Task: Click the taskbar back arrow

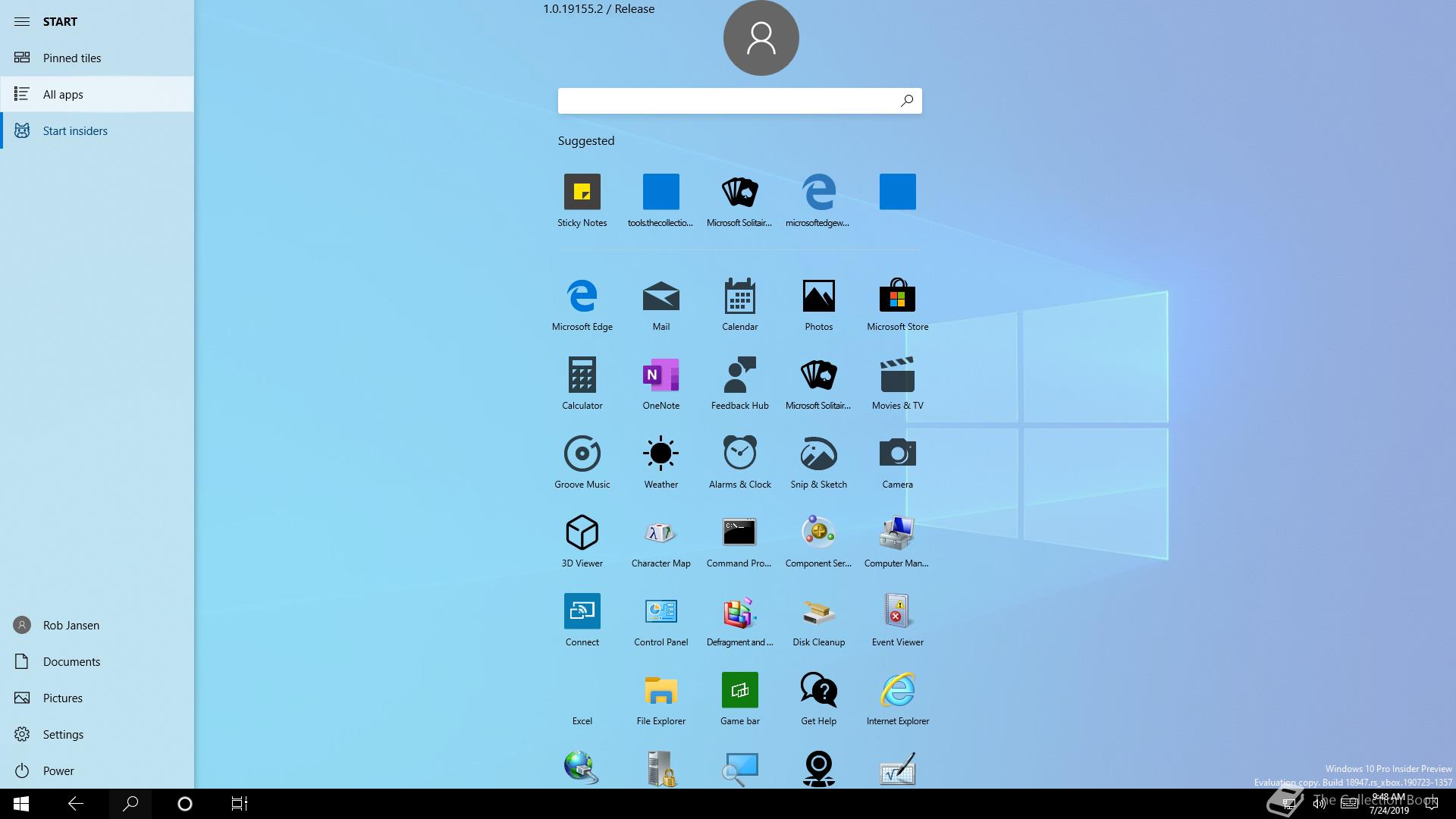Action: point(76,804)
